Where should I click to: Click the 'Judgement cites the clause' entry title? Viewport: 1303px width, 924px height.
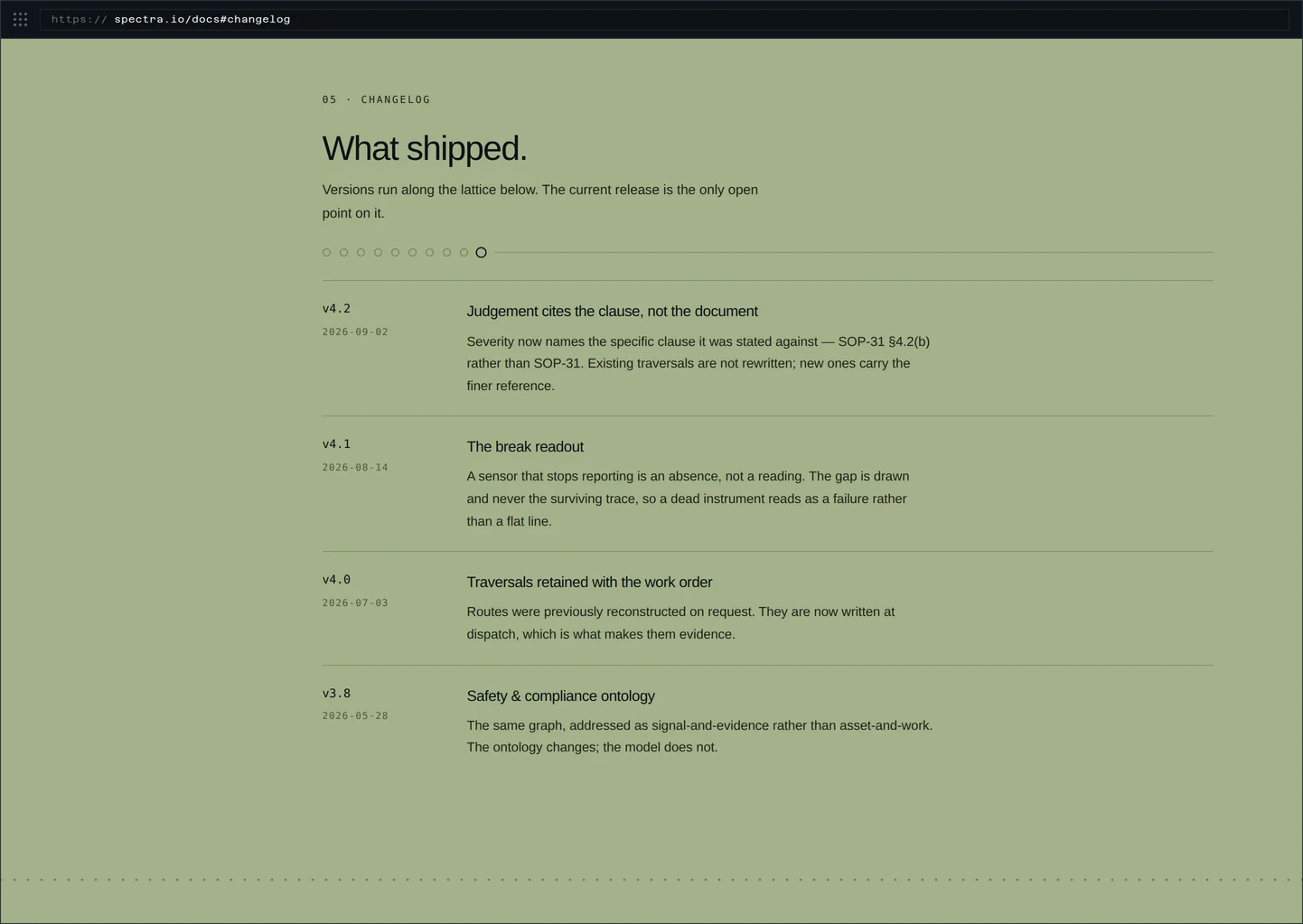click(x=612, y=312)
